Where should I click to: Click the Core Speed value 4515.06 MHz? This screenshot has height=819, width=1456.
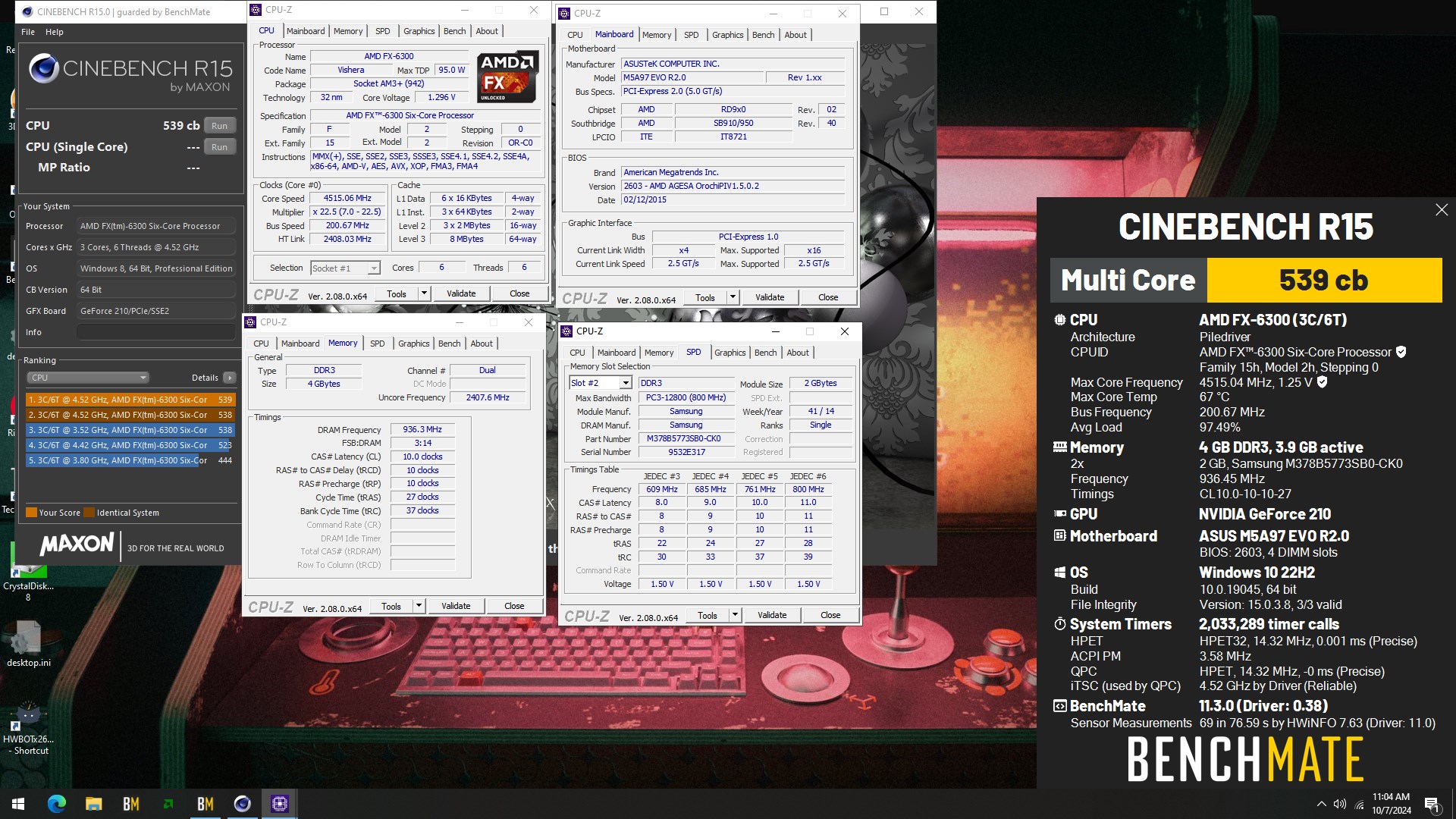point(347,198)
